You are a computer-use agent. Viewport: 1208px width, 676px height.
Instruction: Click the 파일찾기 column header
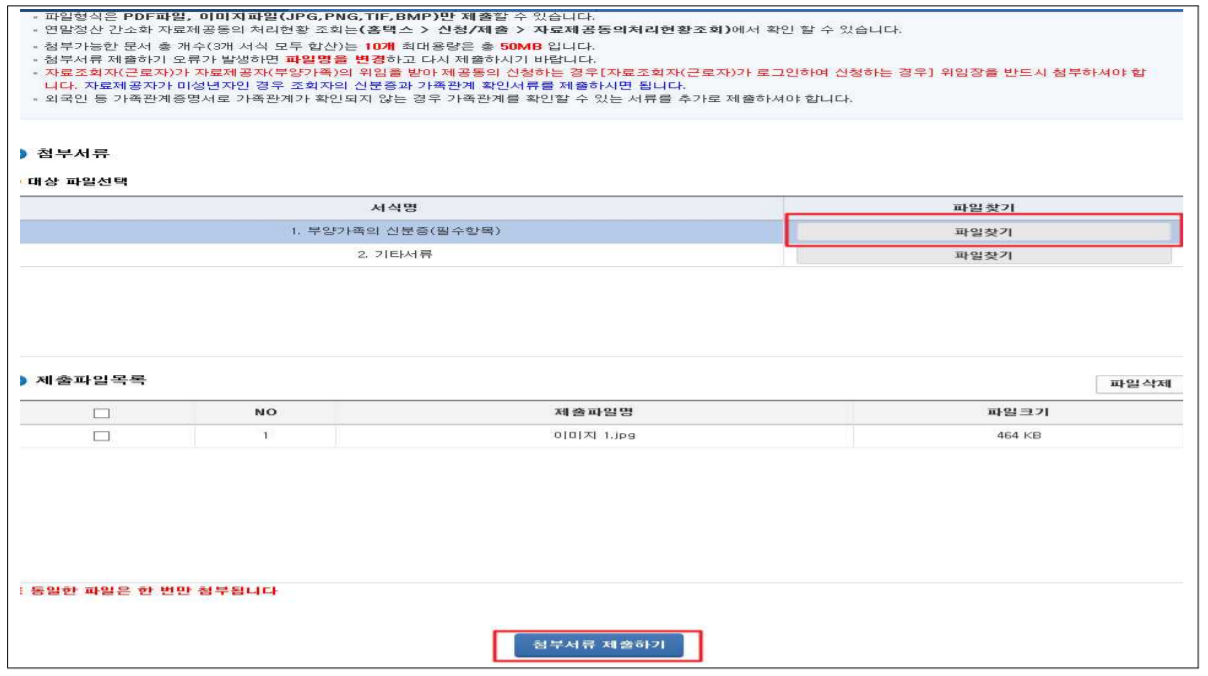983,207
